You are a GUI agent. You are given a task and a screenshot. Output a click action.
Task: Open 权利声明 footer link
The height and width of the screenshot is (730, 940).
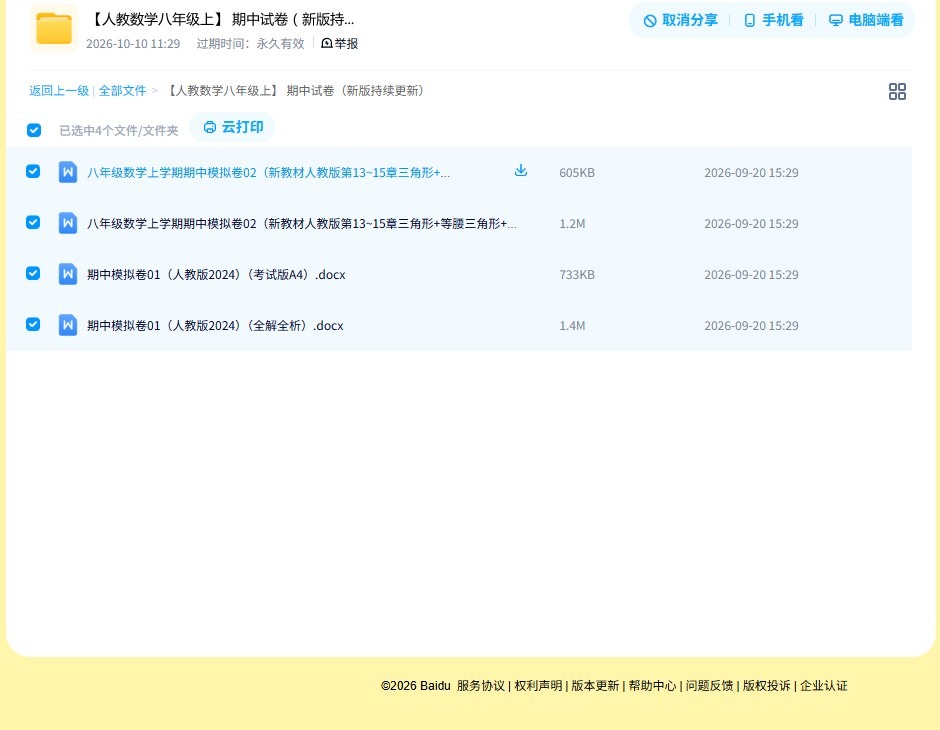click(x=538, y=686)
